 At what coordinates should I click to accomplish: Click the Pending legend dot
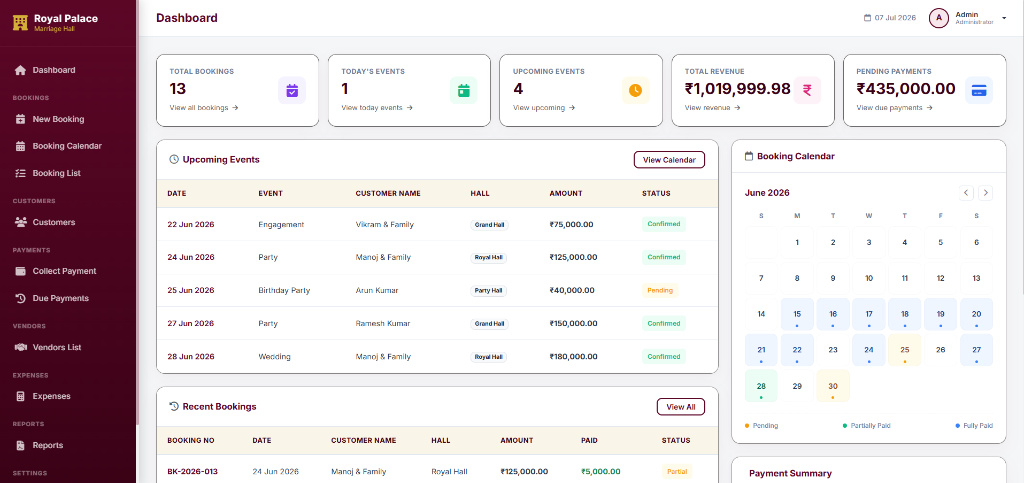pos(747,426)
